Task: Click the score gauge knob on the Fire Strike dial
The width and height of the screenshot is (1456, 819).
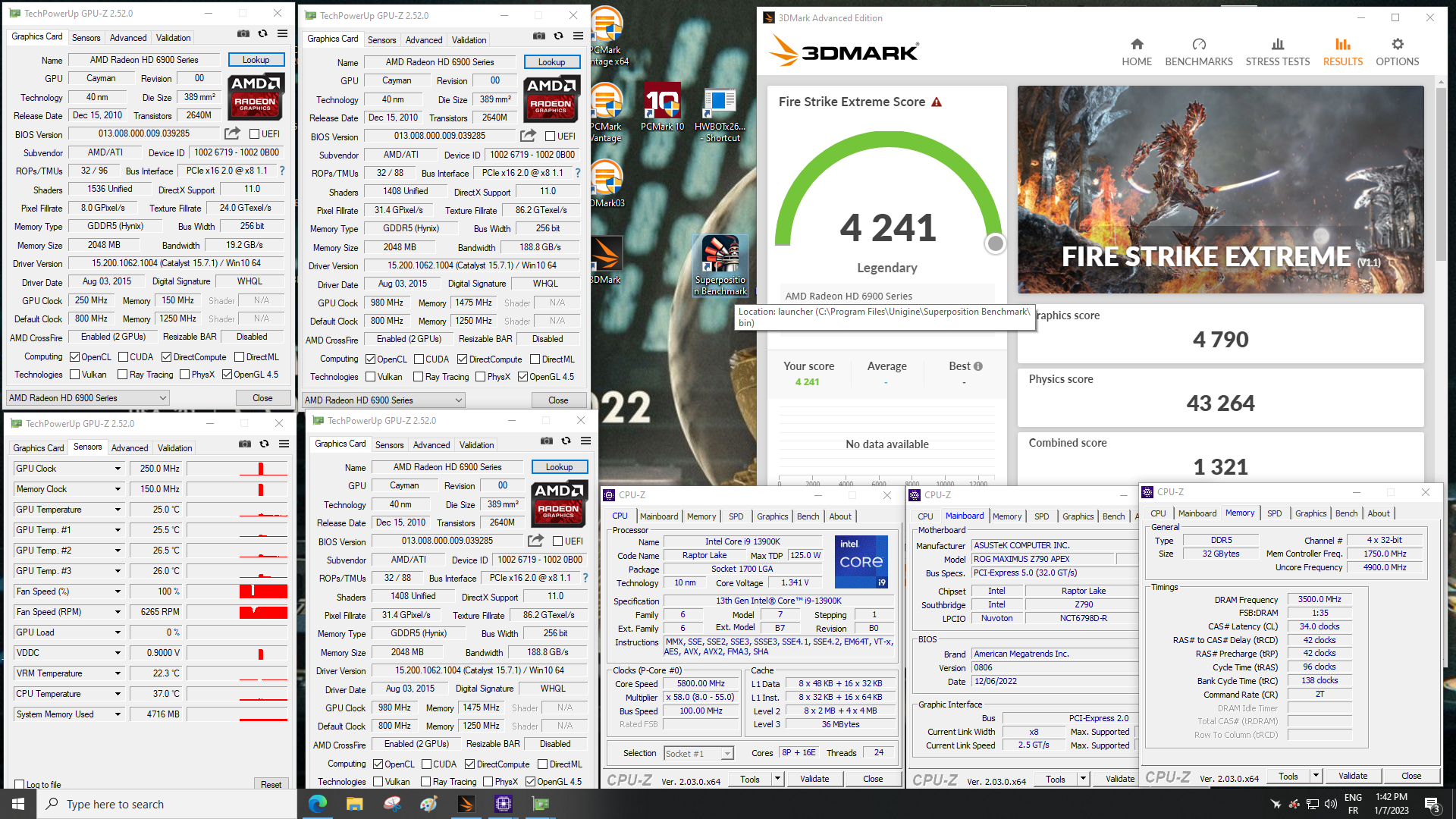Action: click(x=995, y=243)
